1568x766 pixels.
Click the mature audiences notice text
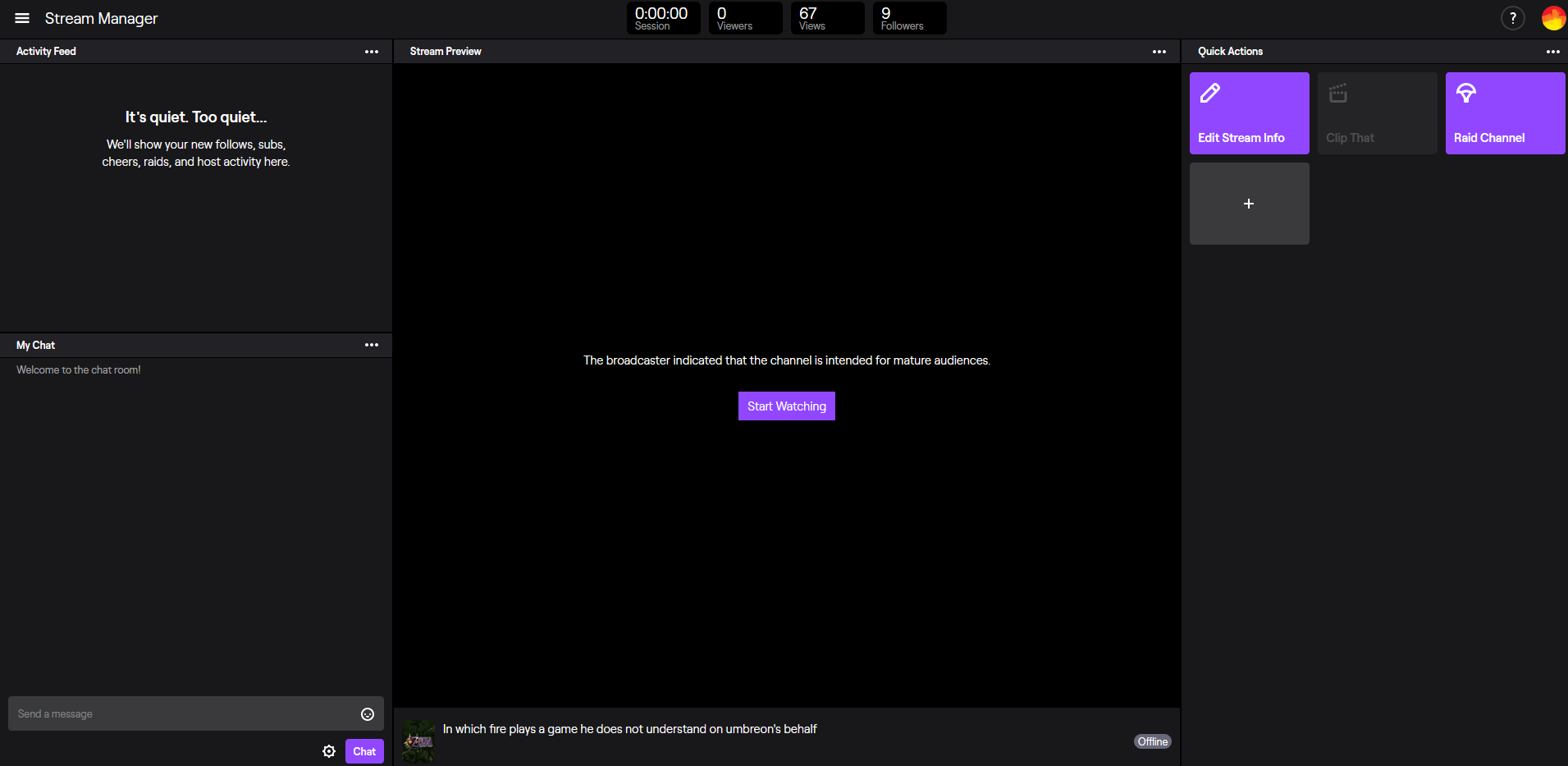[787, 360]
